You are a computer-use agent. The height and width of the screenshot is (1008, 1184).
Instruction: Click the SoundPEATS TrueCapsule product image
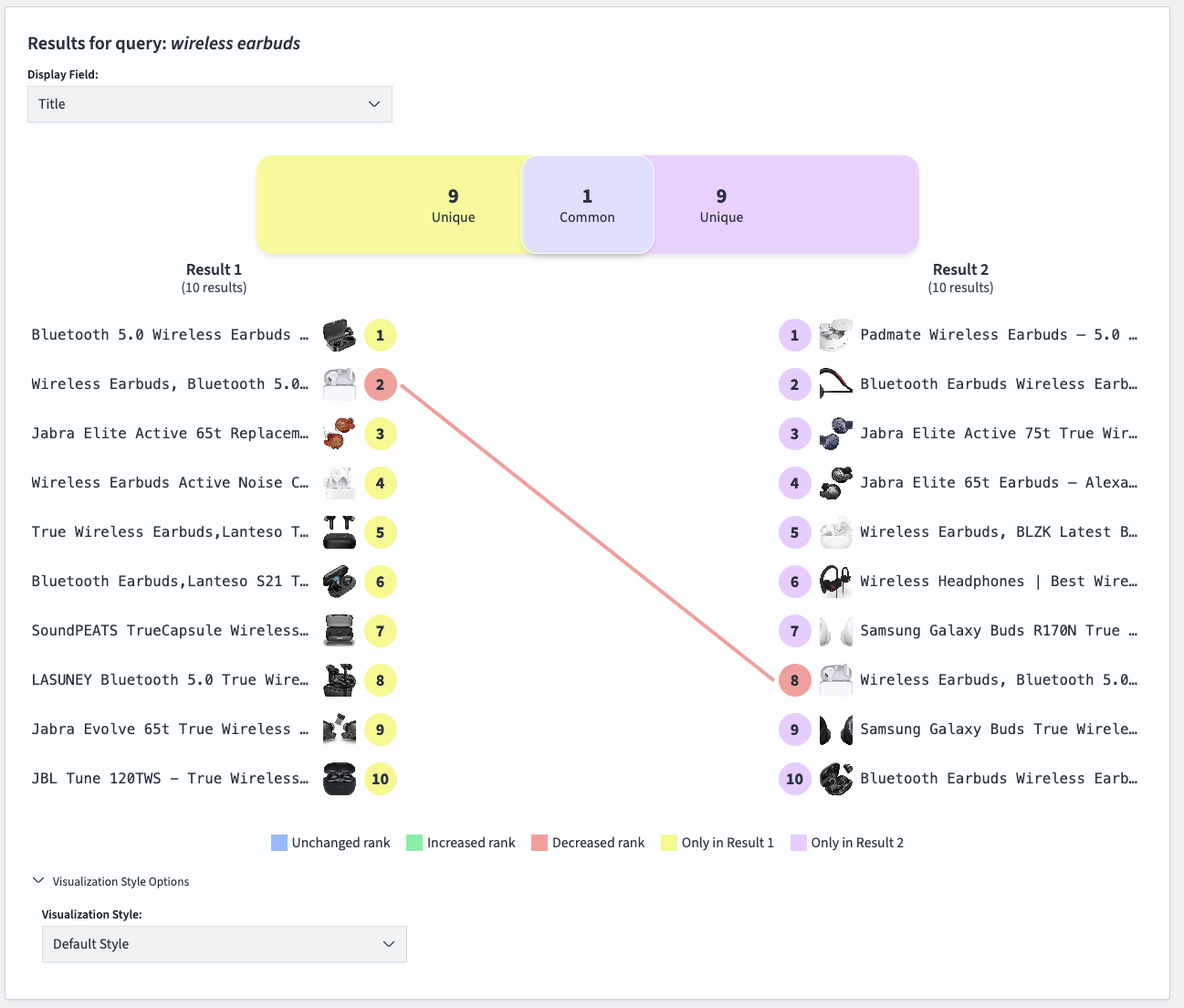(x=340, y=631)
